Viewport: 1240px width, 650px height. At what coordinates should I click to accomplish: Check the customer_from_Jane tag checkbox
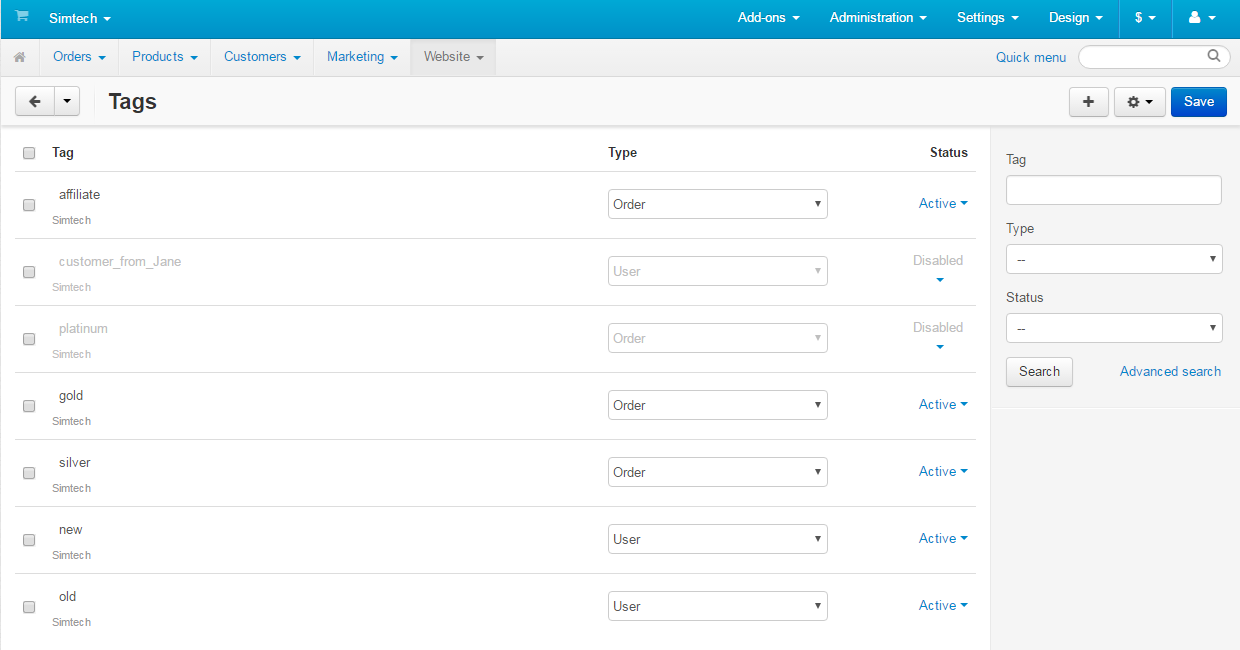tap(29, 272)
